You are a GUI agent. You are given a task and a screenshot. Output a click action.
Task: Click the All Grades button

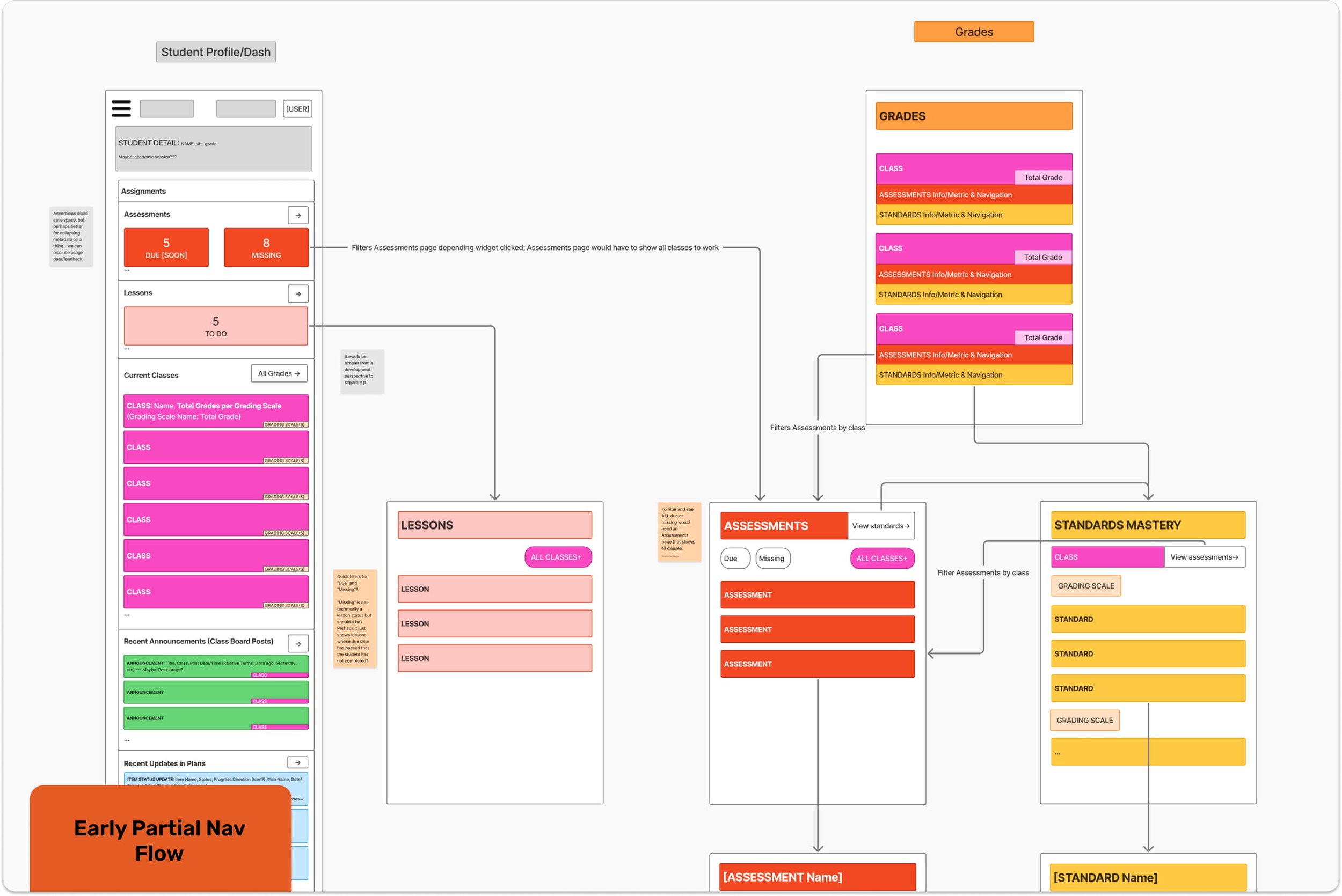click(x=279, y=374)
